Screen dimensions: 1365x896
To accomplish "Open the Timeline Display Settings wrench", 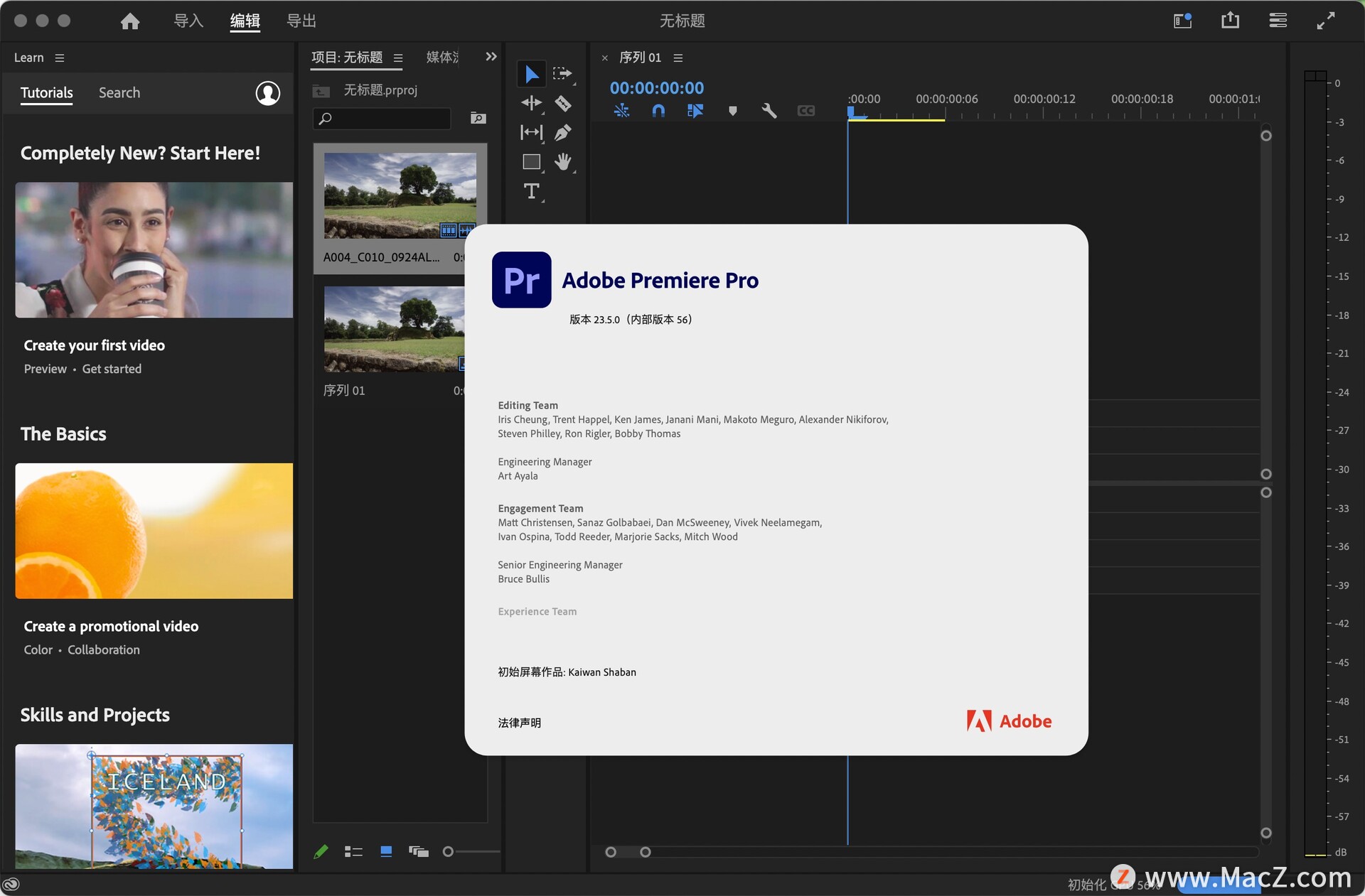I will [x=769, y=111].
